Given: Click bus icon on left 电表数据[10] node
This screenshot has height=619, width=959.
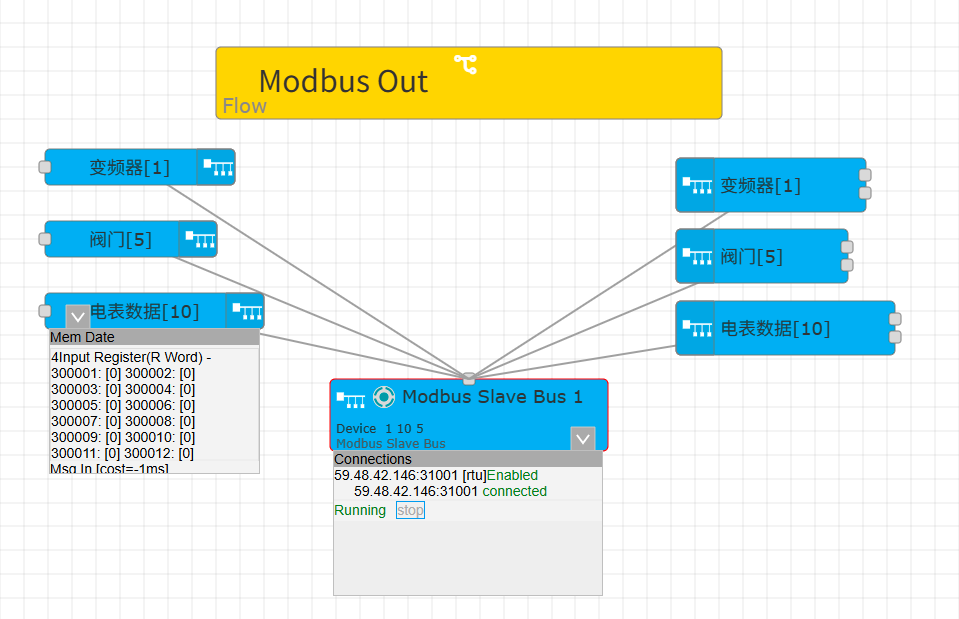Looking at the screenshot, I should pyautogui.click(x=247, y=311).
